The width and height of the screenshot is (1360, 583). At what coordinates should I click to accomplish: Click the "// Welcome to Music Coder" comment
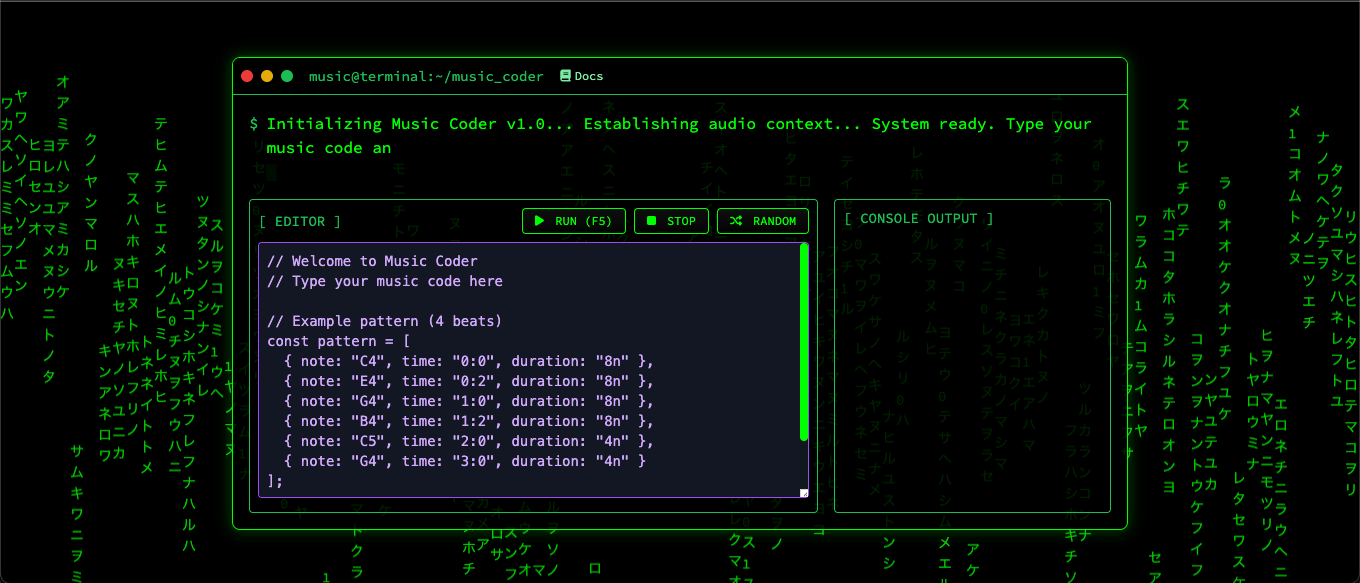point(372,261)
